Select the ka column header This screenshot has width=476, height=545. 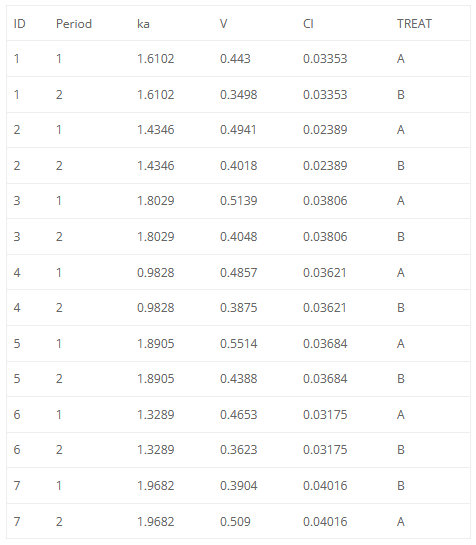[143, 24]
